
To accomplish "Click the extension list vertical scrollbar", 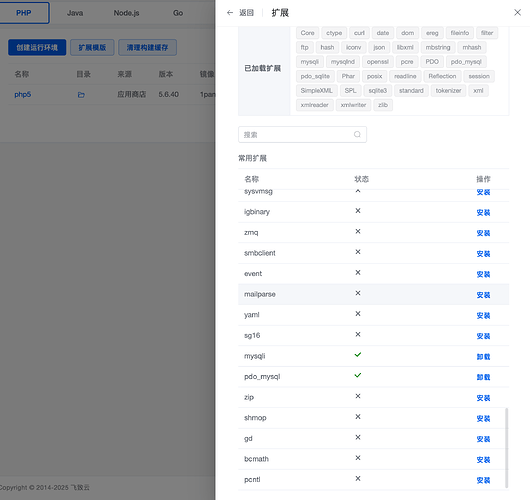I will coord(506,448).
